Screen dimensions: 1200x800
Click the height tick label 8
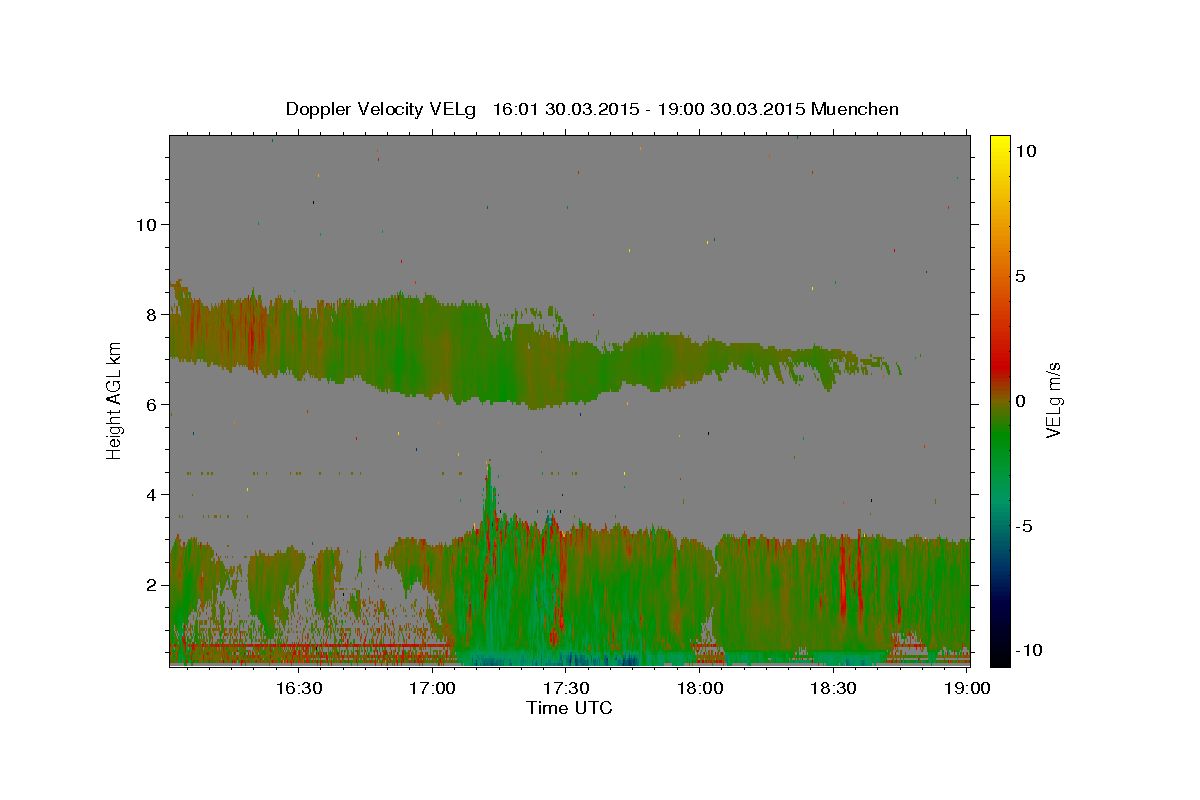[151, 314]
